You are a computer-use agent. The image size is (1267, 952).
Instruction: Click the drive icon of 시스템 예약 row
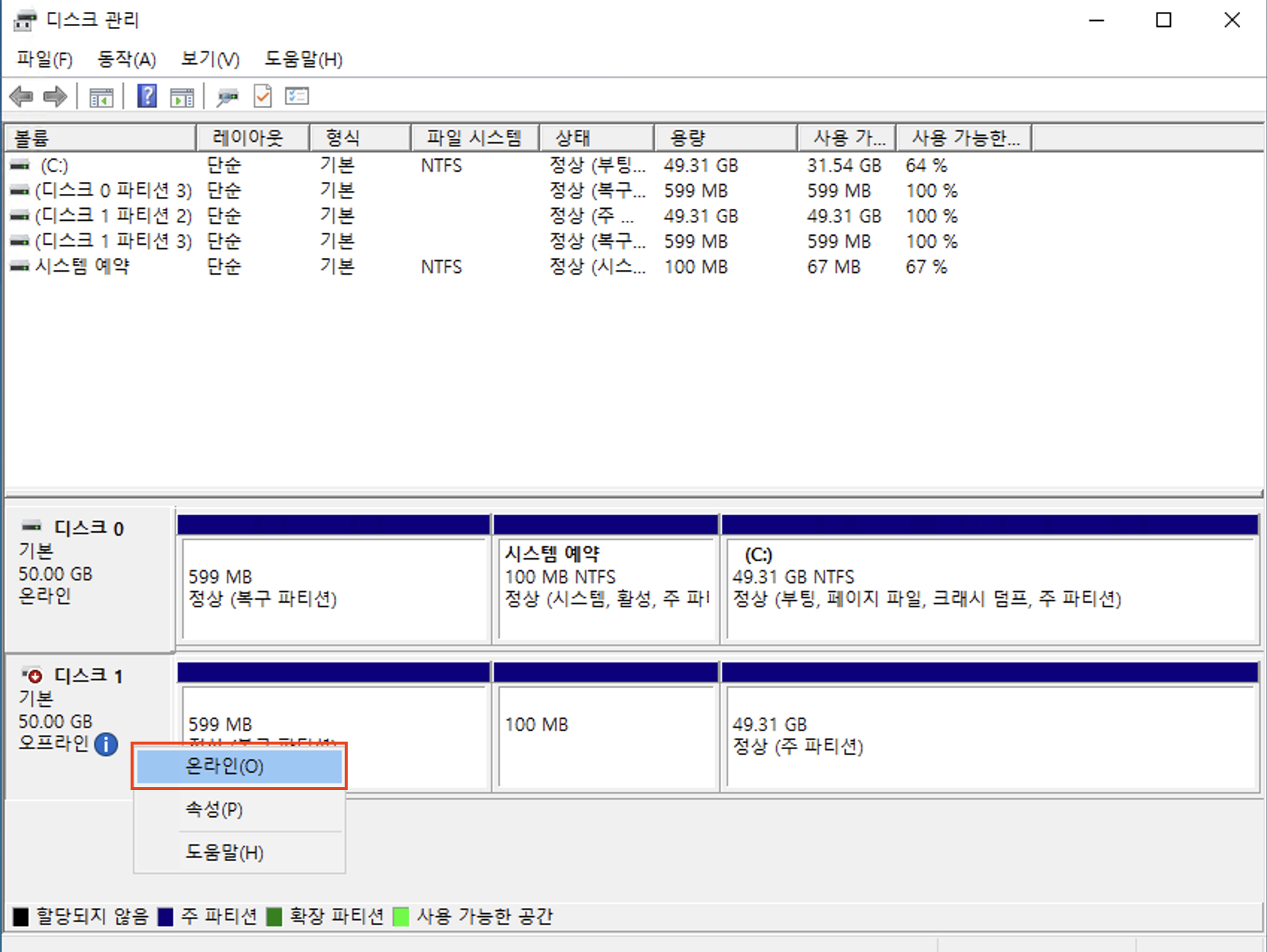coord(19,266)
